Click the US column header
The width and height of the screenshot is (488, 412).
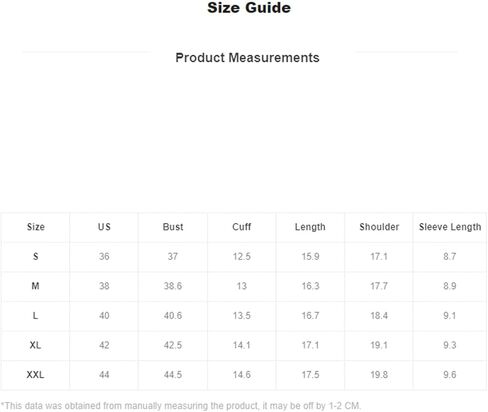104,227
